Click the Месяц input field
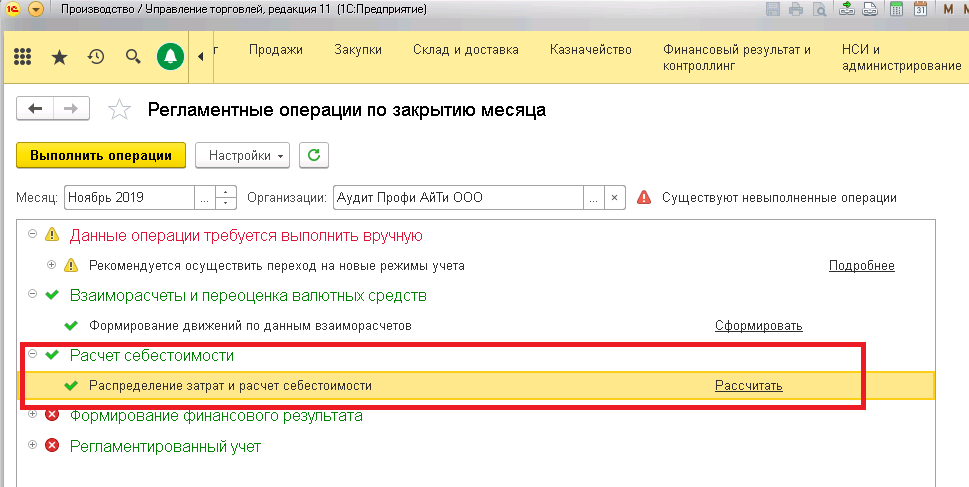 [130, 197]
